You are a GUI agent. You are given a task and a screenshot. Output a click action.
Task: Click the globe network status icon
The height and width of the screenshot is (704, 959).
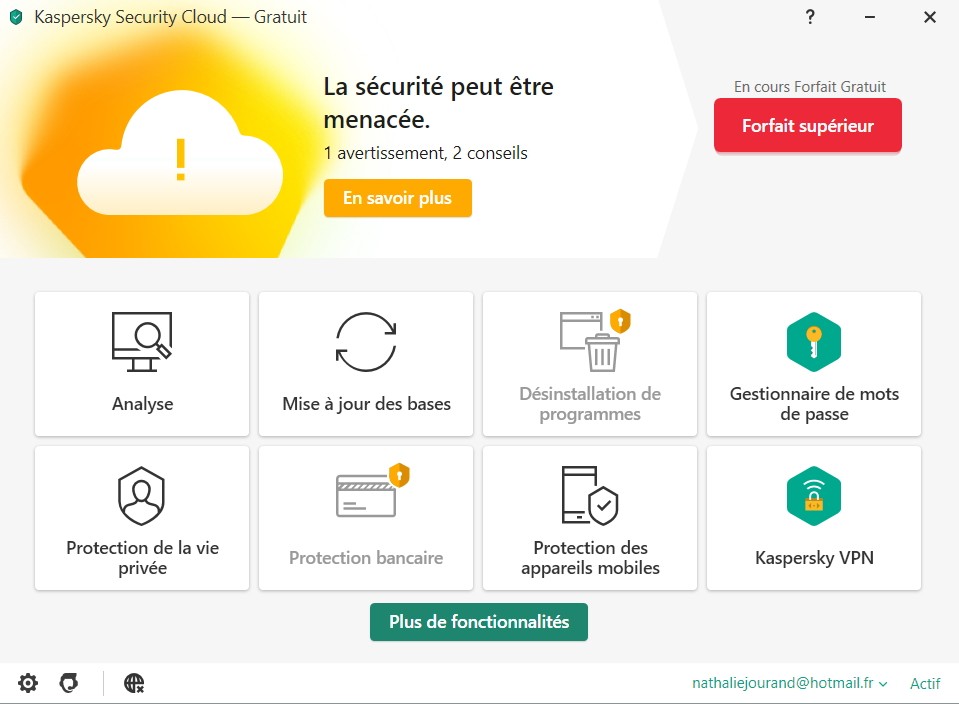click(x=134, y=683)
